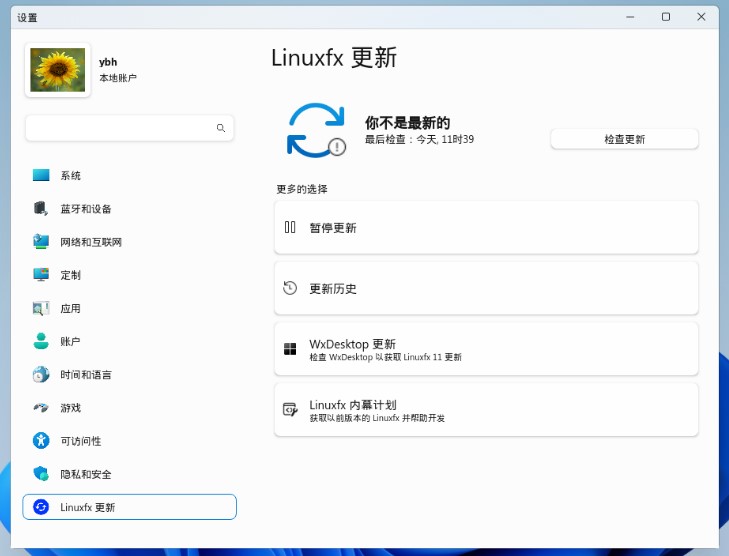Image resolution: width=729 pixels, height=556 pixels.
Task: Focus the settings search input field
Action: [x=130, y=128]
